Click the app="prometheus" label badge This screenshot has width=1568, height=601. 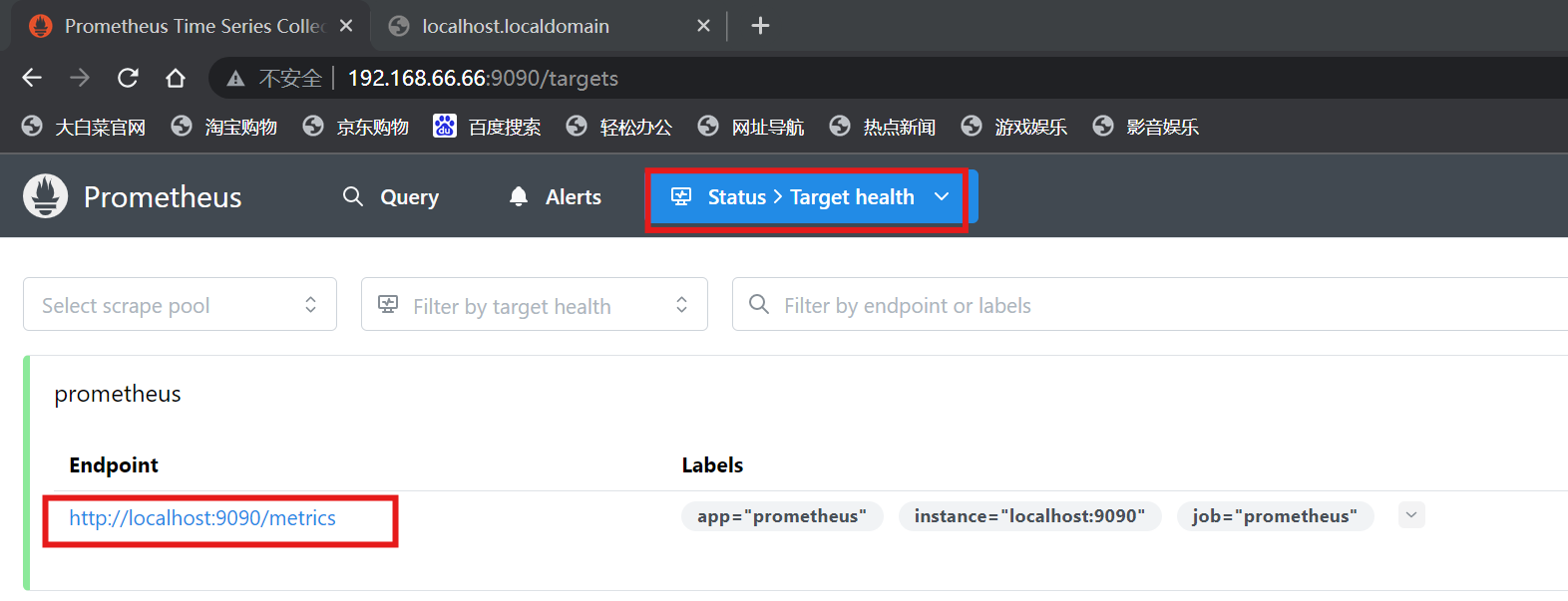point(782,516)
